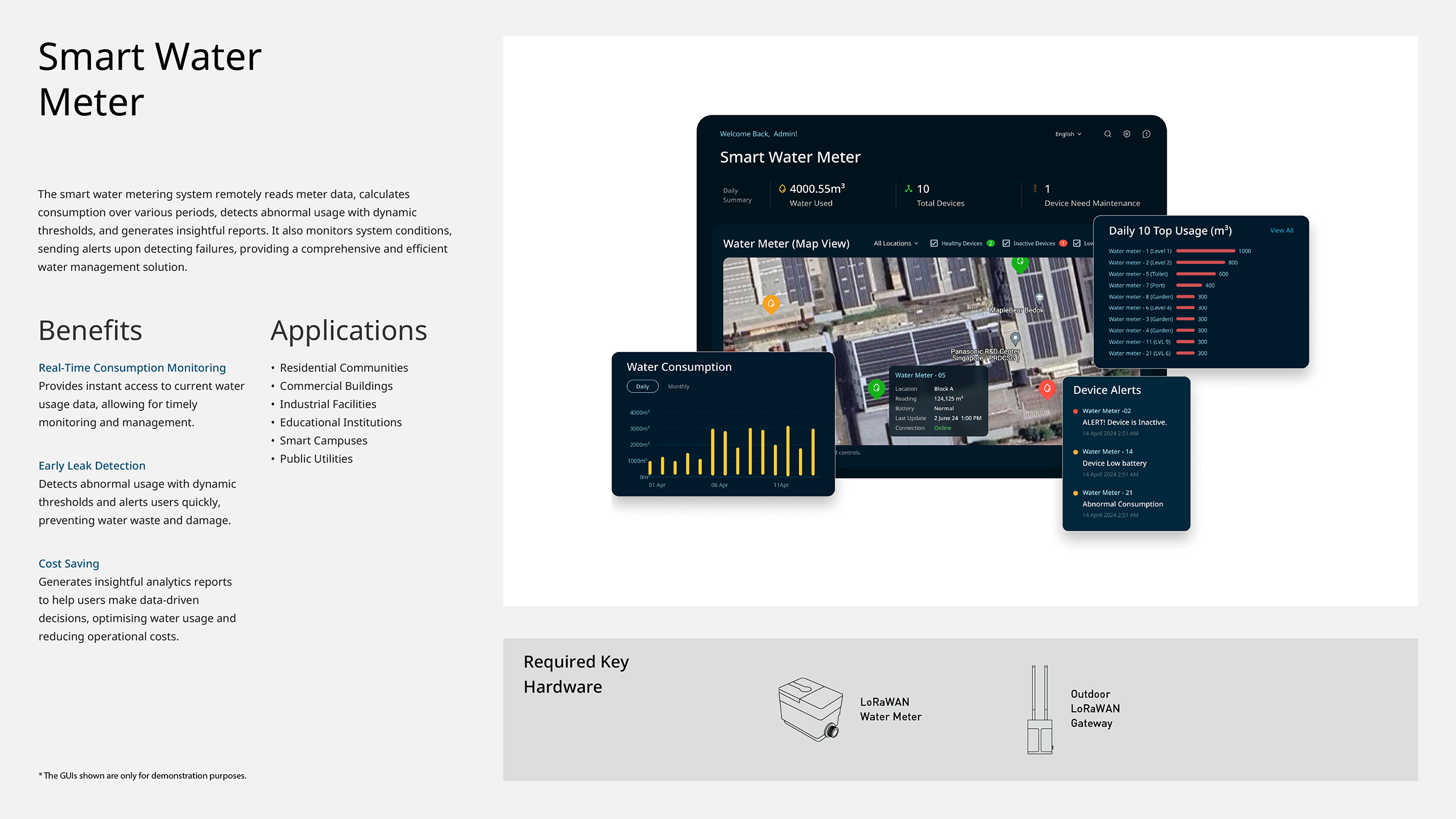
Task: Click the search magnifier icon in dashboard header
Action: [x=1108, y=134]
